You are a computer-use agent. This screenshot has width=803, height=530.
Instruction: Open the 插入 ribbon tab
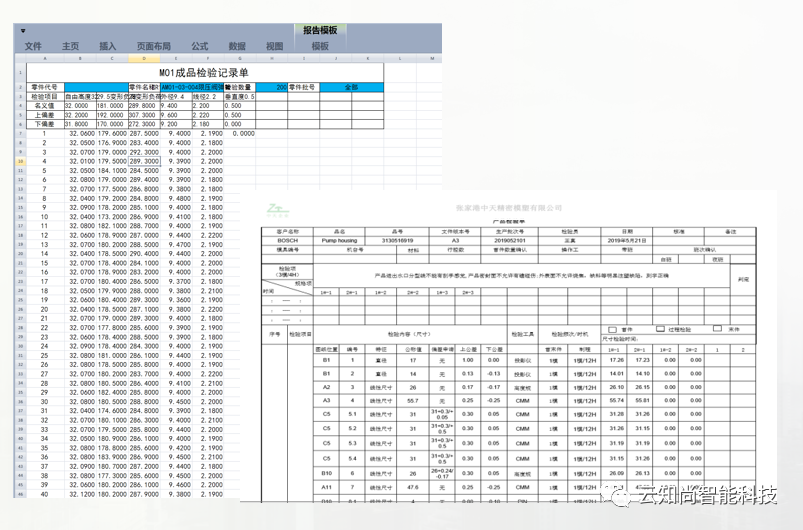(107, 46)
